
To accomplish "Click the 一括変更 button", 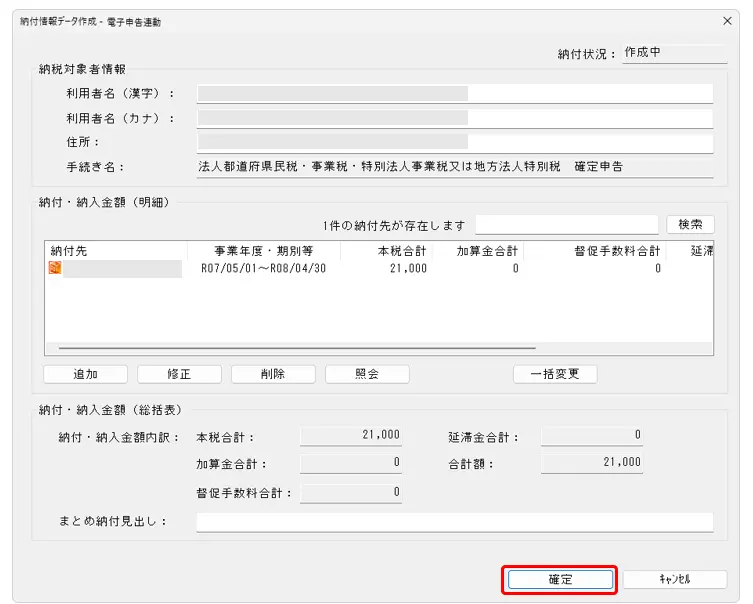I will (555, 374).
